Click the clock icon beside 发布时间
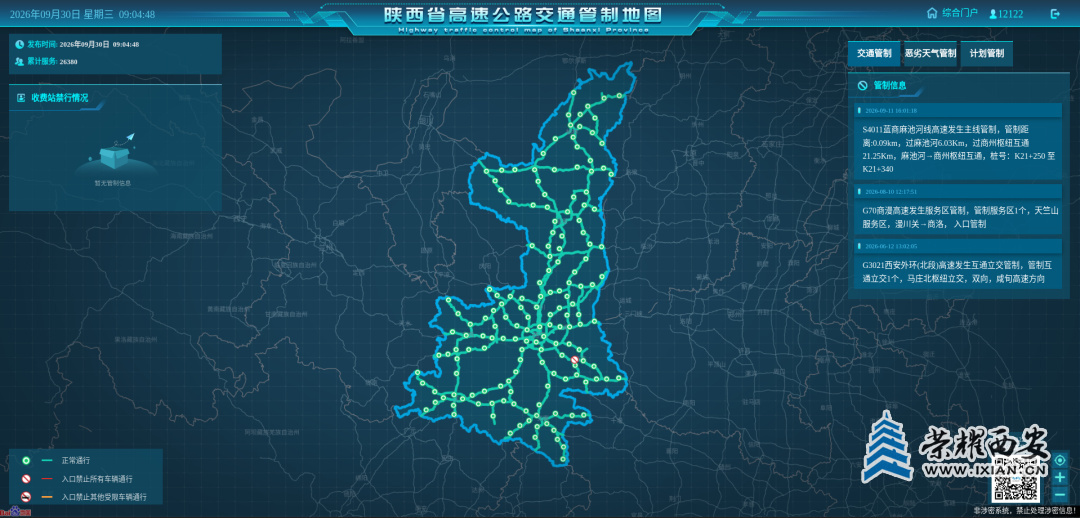1080x518 pixels. pyautogui.click(x=19, y=44)
